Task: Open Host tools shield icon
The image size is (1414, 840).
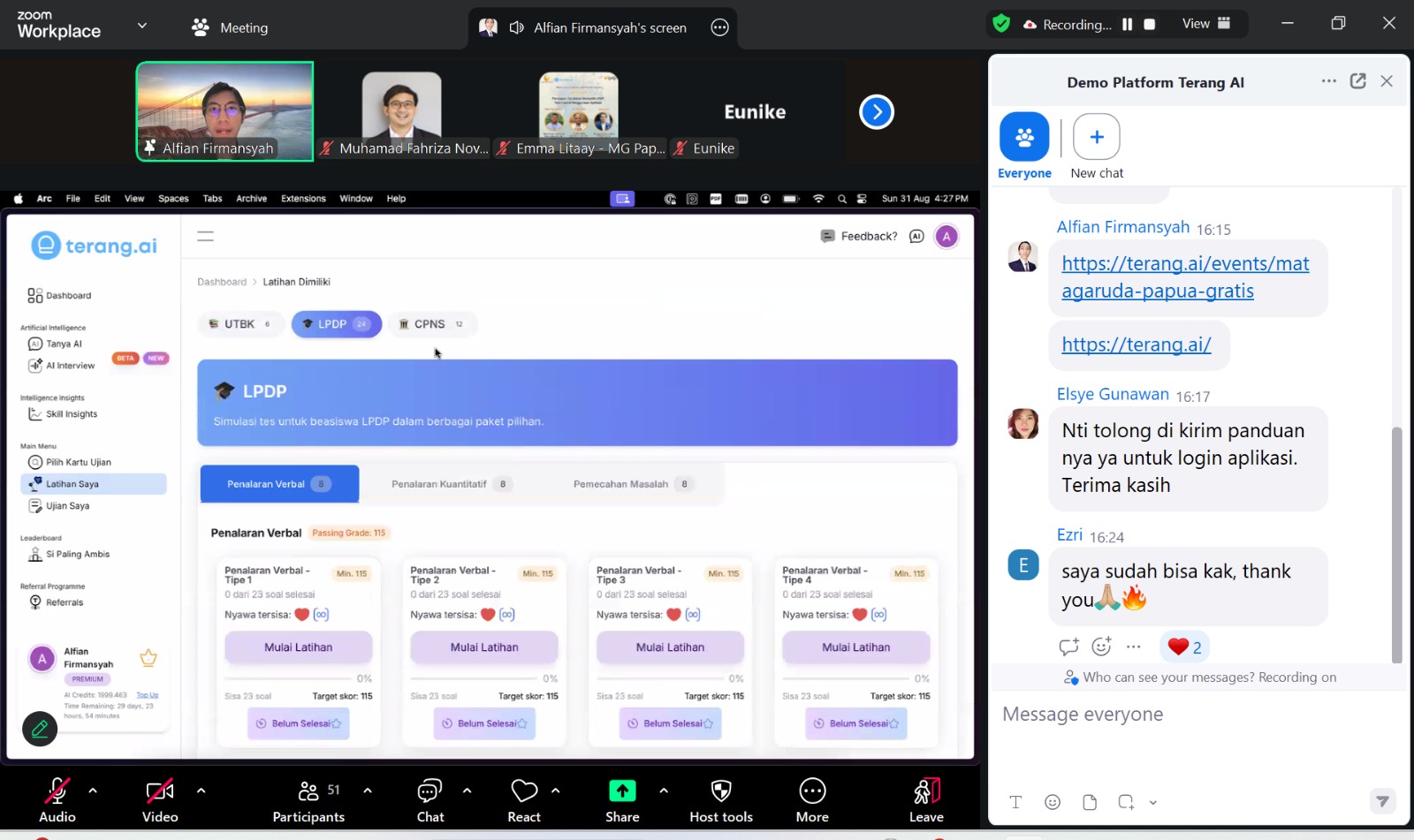Action: pos(721,791)
